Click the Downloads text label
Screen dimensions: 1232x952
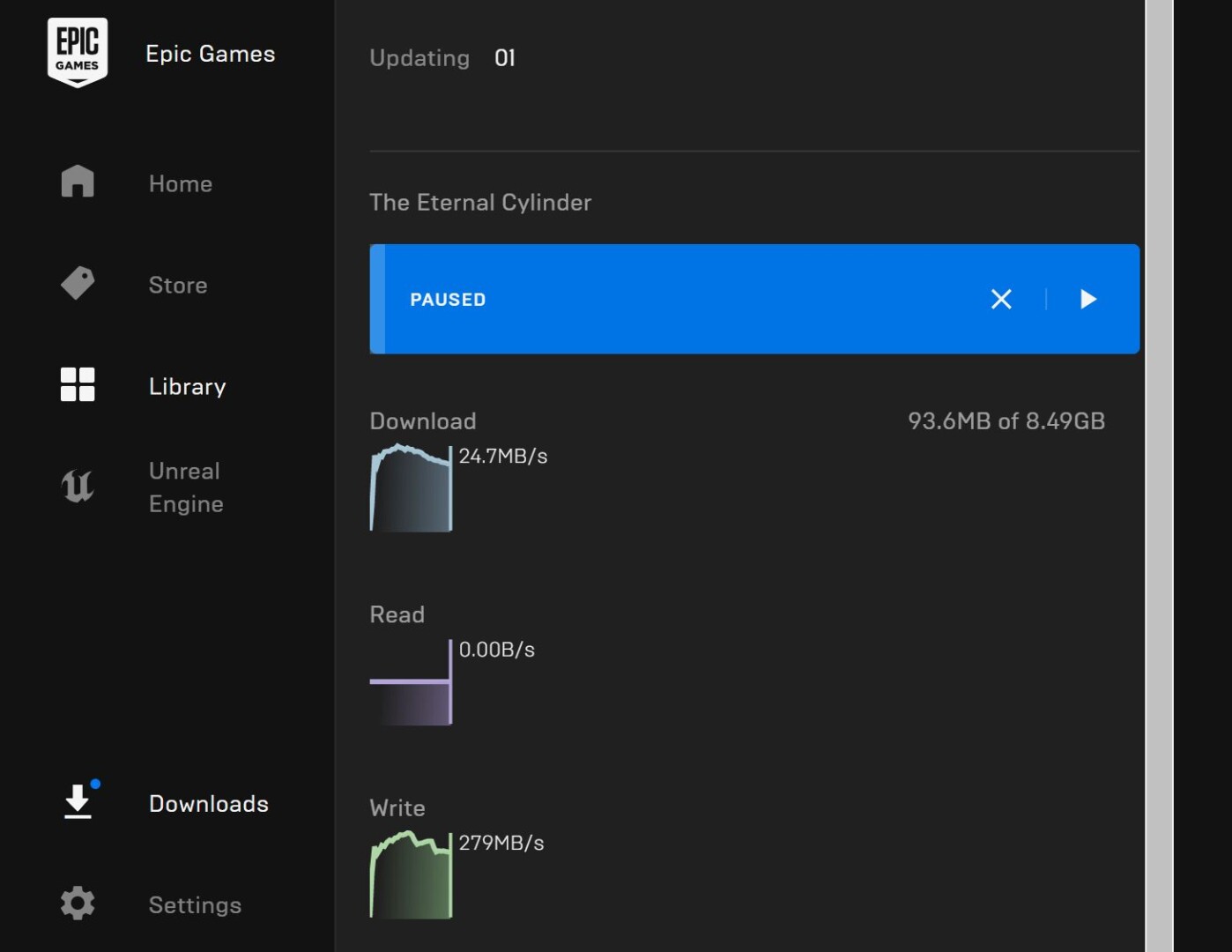209,804
